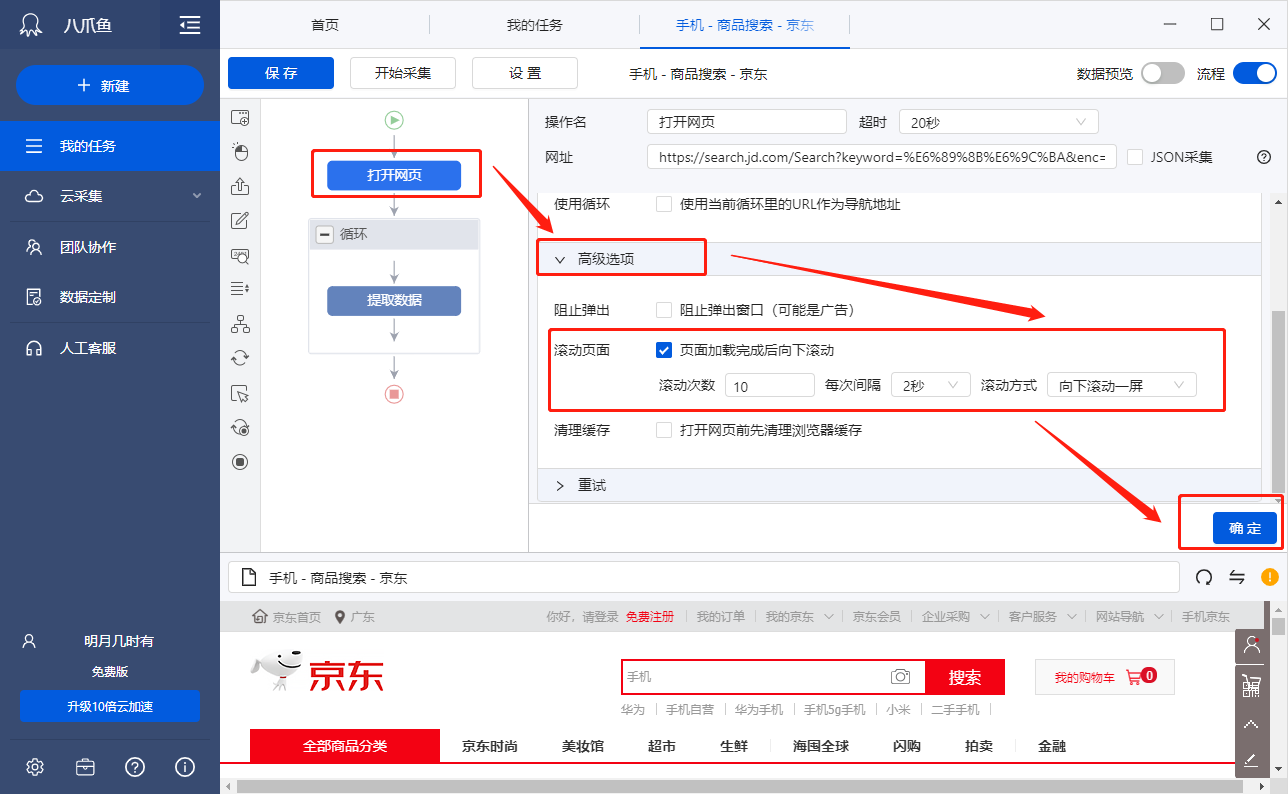Image resolution: width=1288 pixels, height=794 pixels.
Task: Switch to the 首页 tab
Action: 325,25
